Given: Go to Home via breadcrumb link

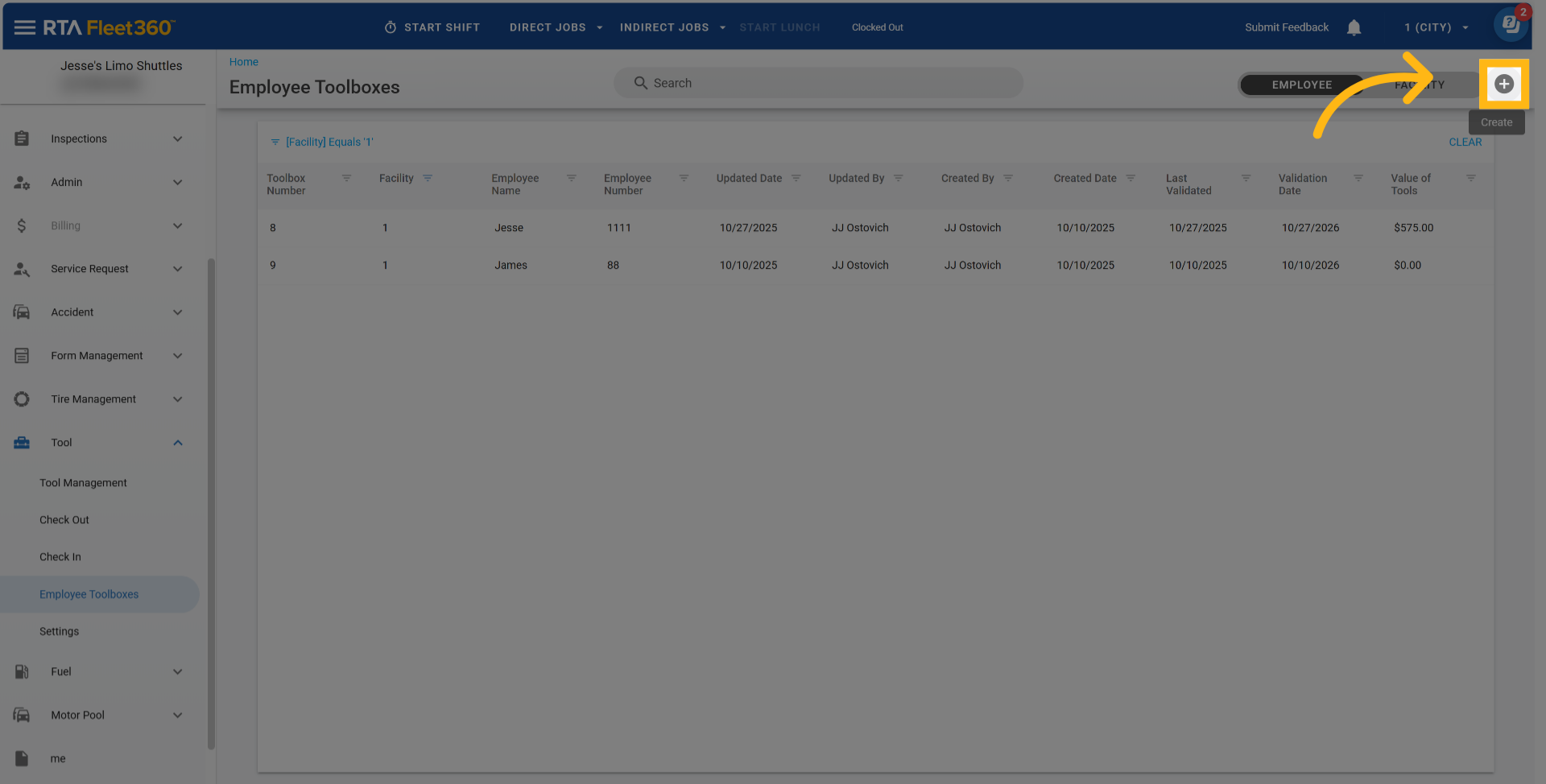Looking at the screenshot, I should pyautogui.click(x=243, y=62).
